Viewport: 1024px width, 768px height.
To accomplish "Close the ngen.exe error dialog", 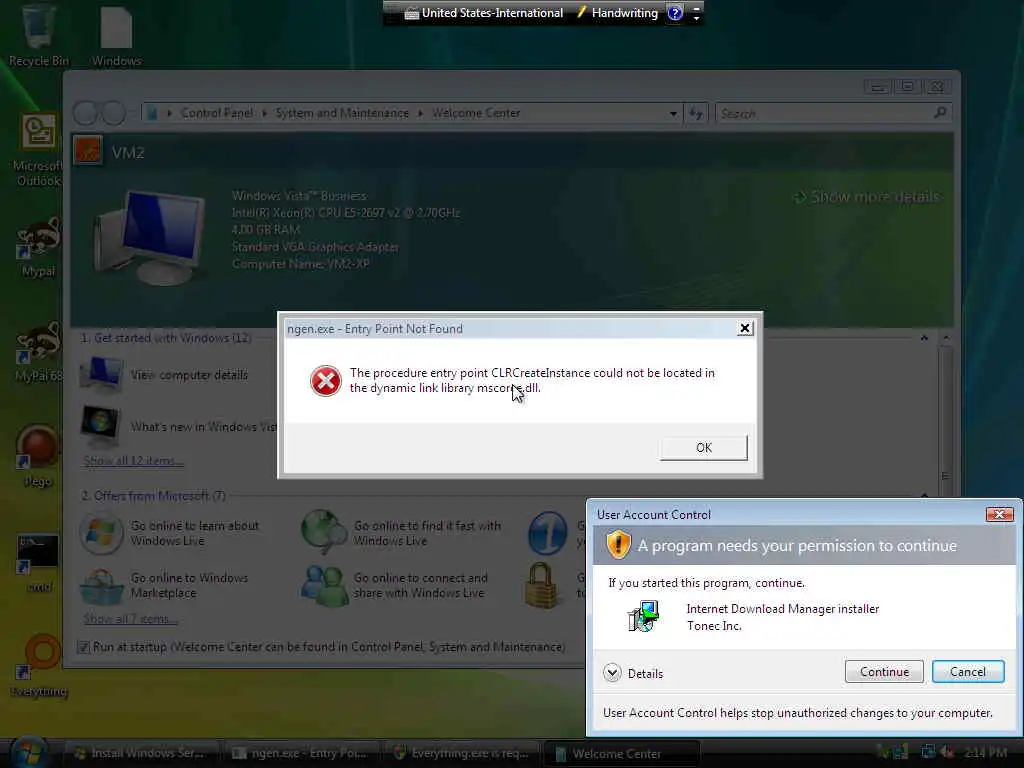I will (744, 328).
